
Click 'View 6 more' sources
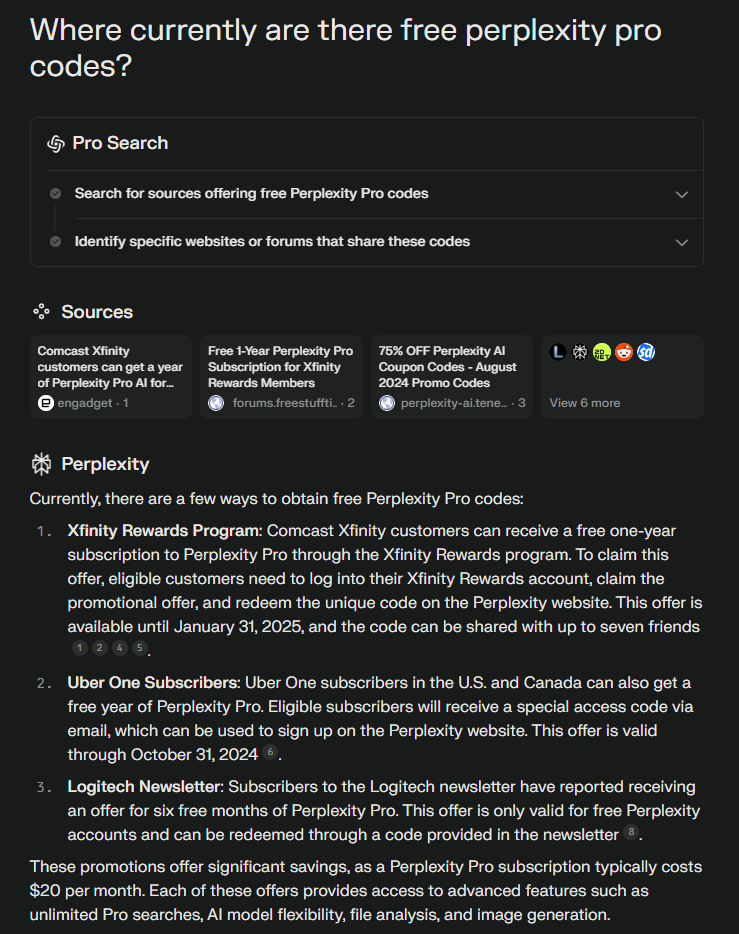pyautogui.click(x=585, y=403)
